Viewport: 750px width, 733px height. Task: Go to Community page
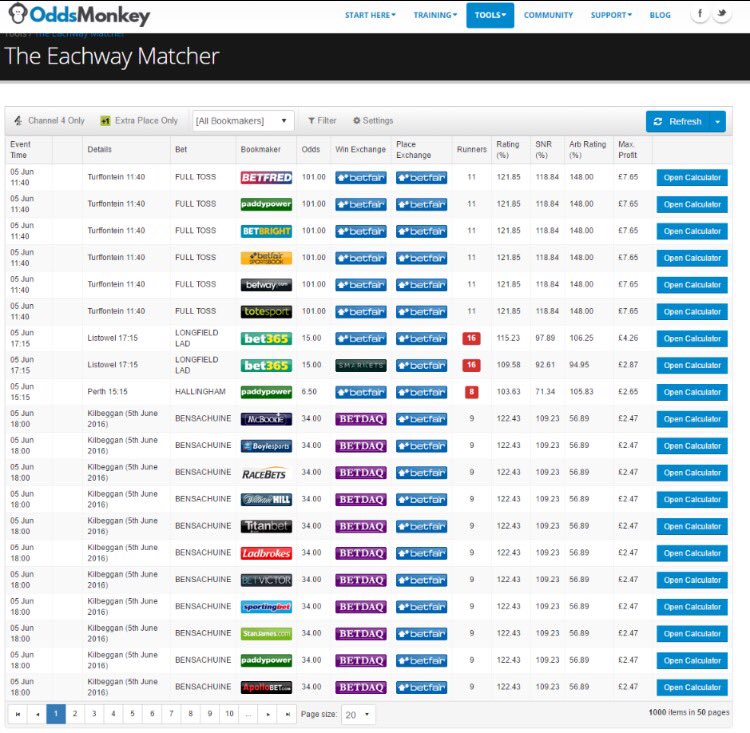(x=548, y=15)
